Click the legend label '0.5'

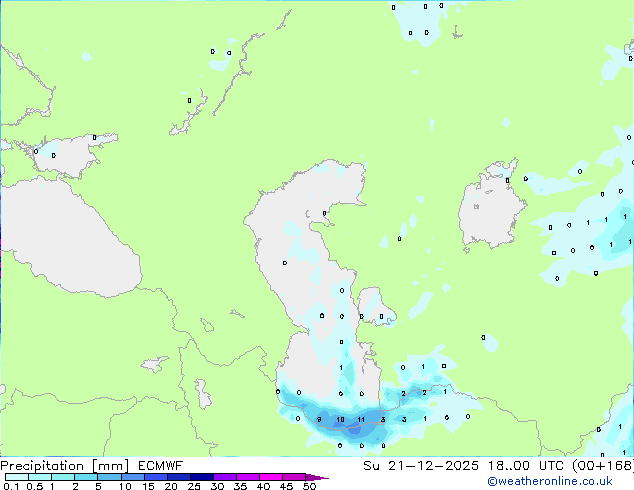click(35, 486)
